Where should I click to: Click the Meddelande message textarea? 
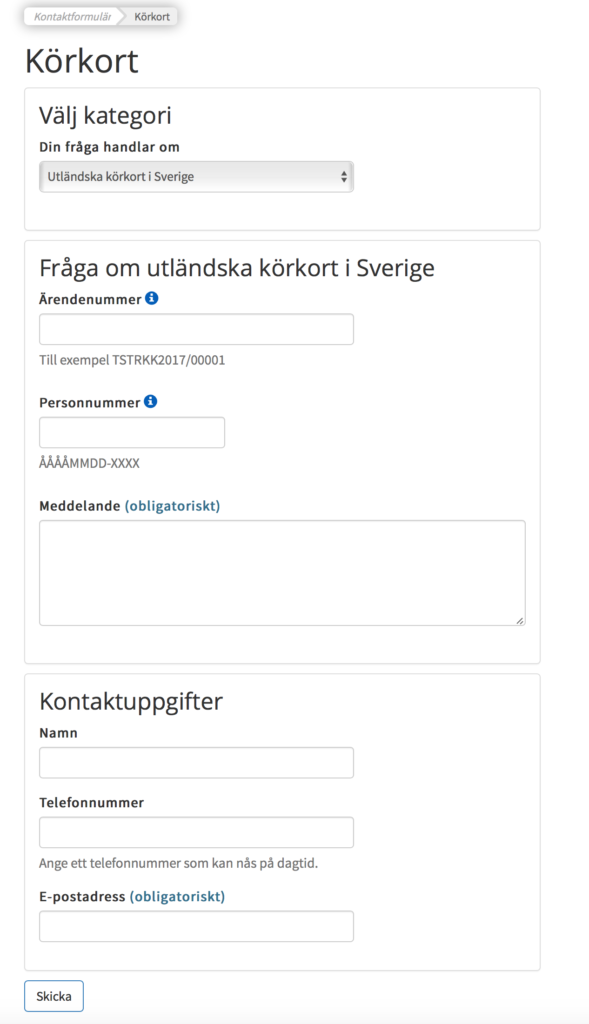pyautogui.click(x=280, y=570)
